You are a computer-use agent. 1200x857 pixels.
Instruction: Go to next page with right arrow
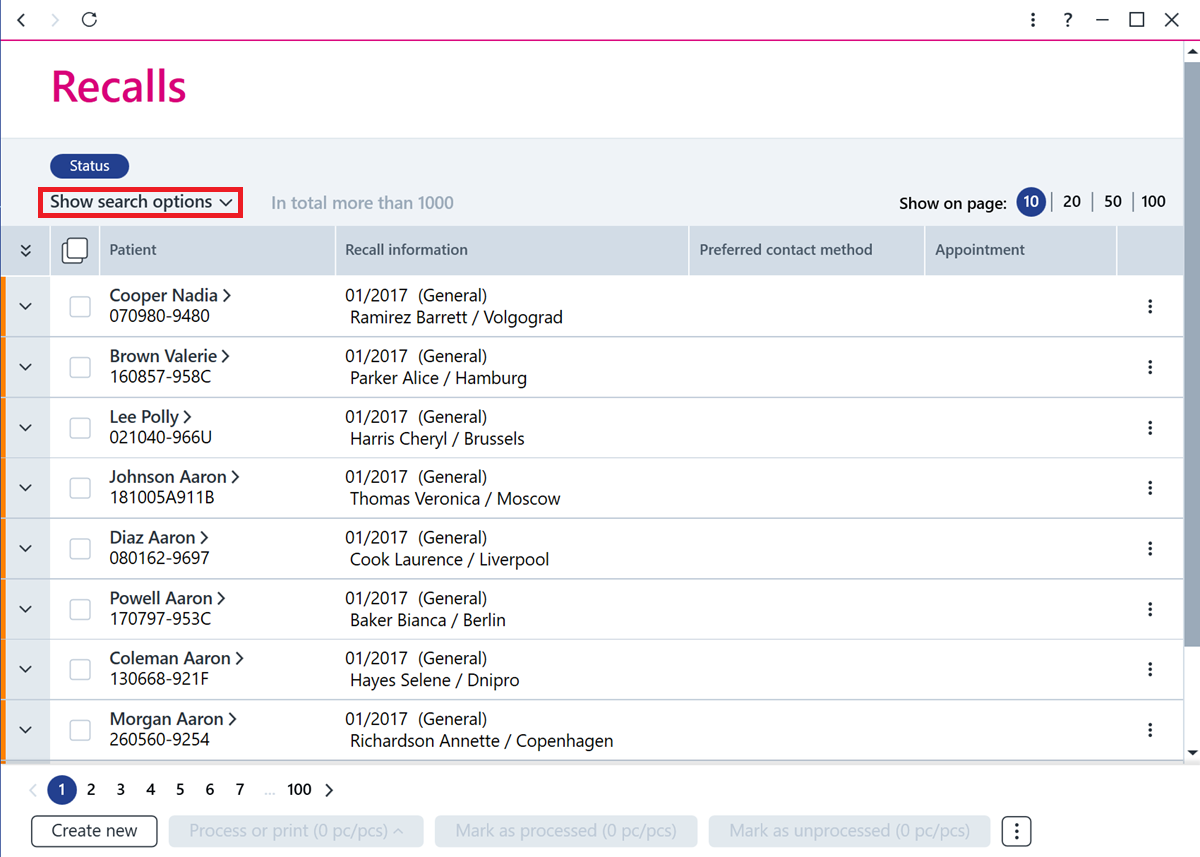[x=329, y=790]
